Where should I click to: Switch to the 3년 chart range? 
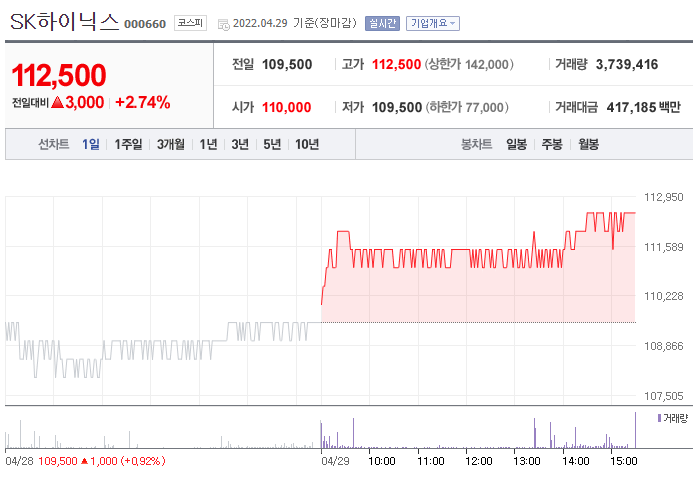[240, 144]
